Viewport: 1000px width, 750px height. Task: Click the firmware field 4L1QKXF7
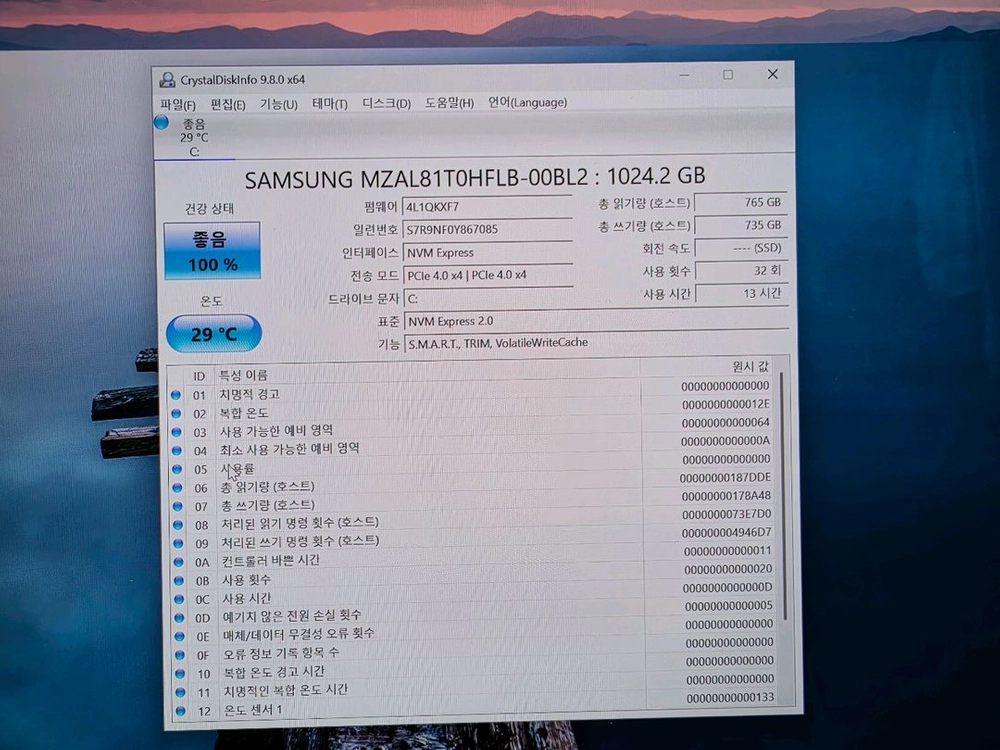point(487,207)
